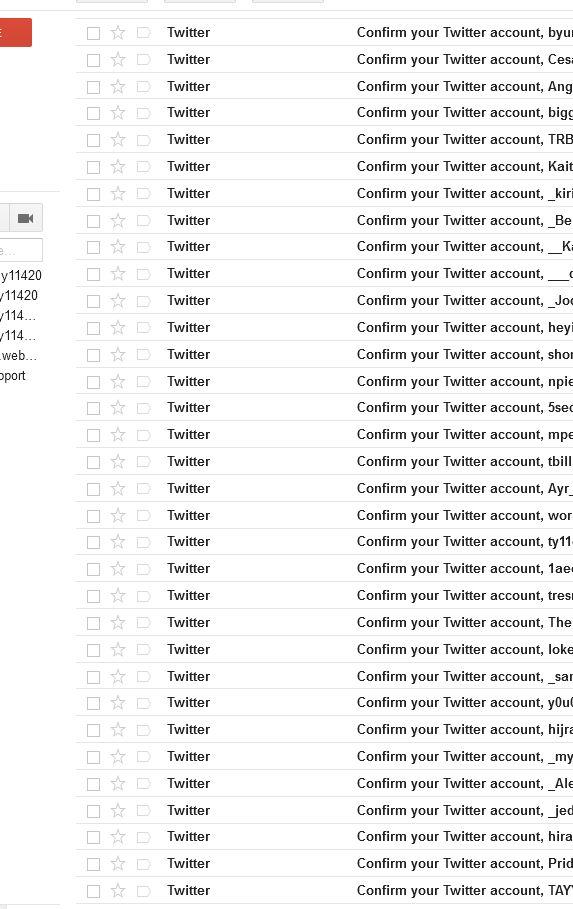The height and width of the screenshot is (909, 573).
Task: Toggle importance marker on Prid email
Action: [x=143, y=864]
